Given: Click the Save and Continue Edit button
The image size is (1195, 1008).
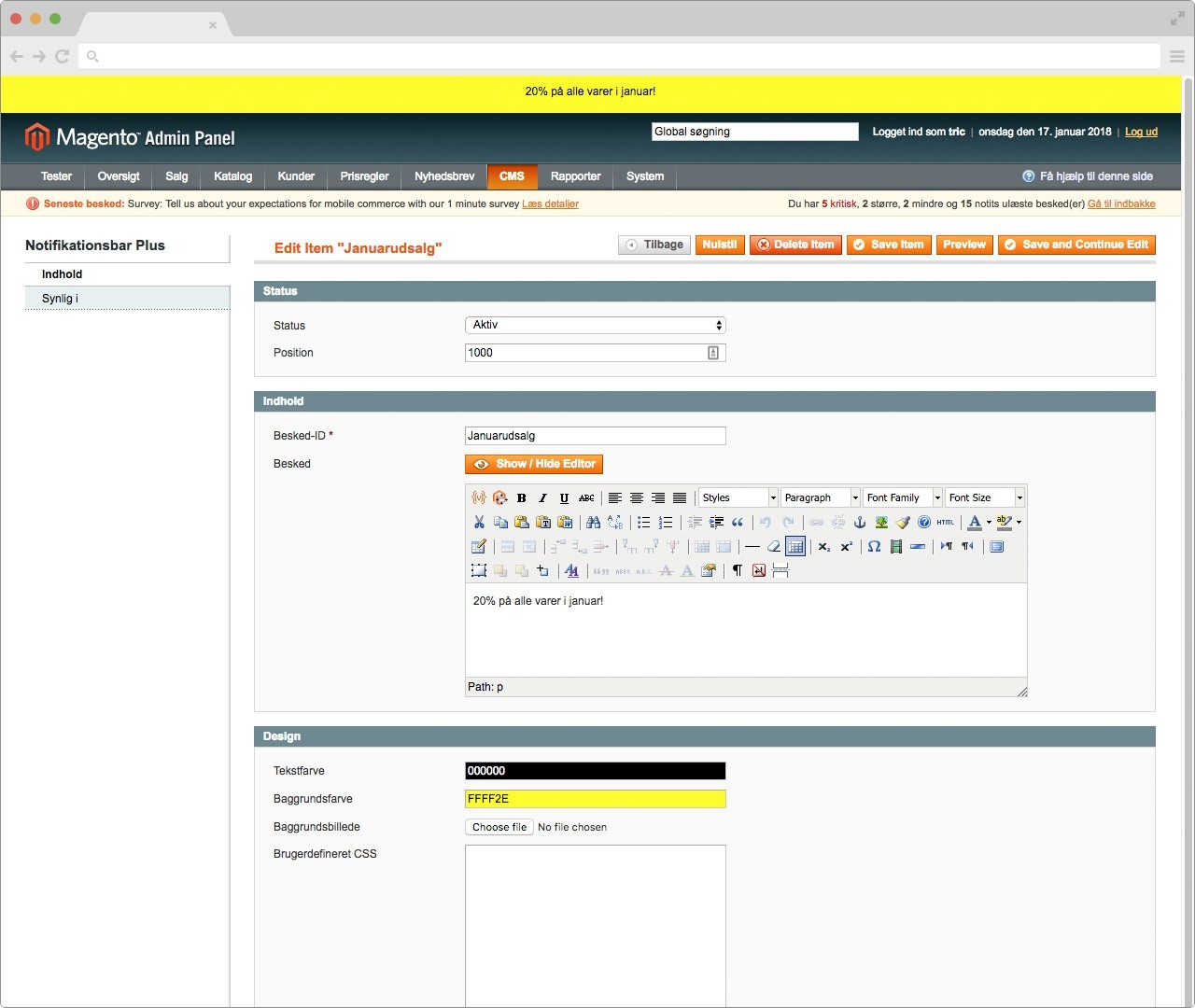Looking at the screenshot, I should 1076,245.
